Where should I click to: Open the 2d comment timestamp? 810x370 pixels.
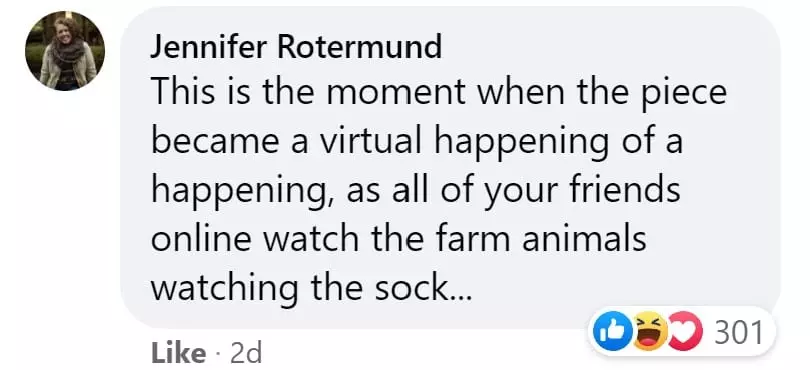[x=246, y=353]
